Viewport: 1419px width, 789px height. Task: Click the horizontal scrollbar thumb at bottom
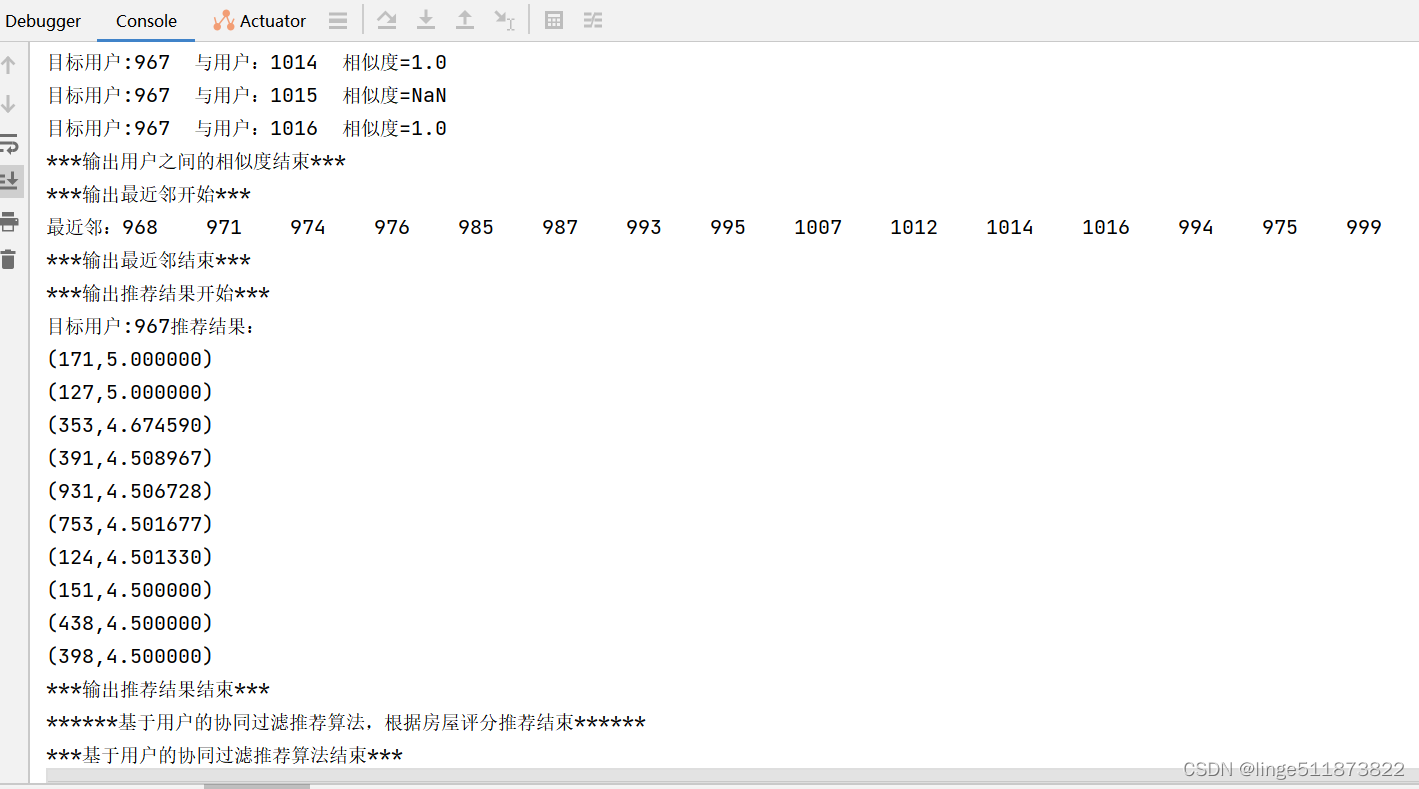pyautogui.click(x=257, y=786)
